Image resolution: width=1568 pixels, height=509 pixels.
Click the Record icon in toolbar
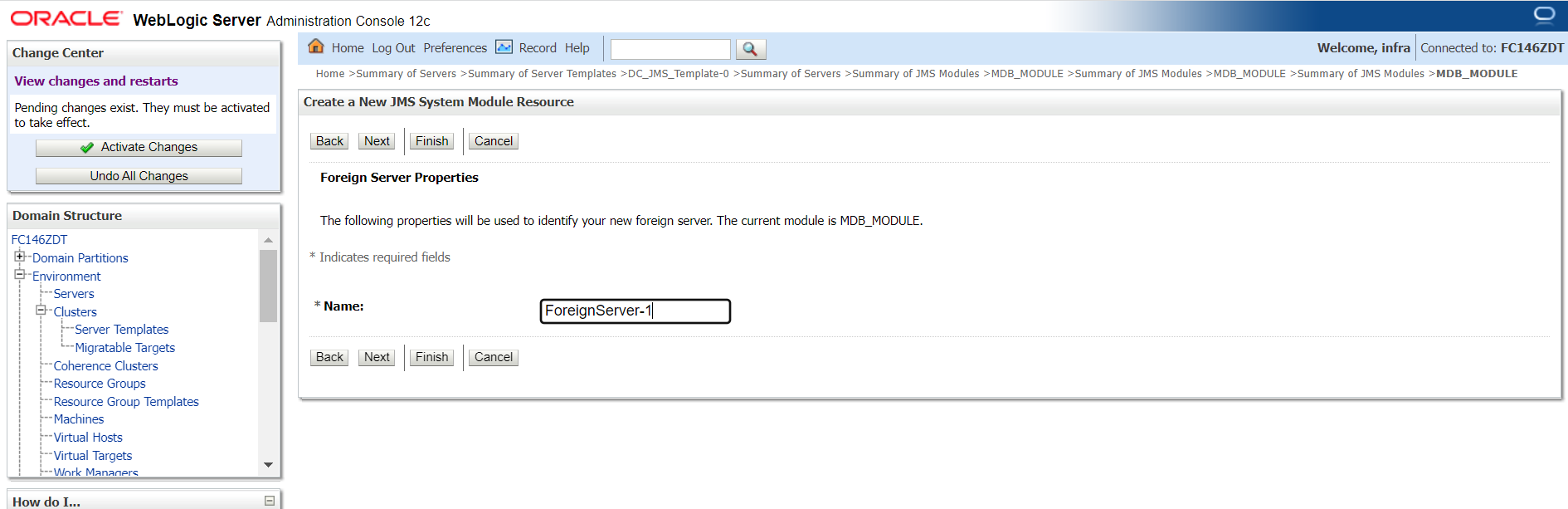click(x=504, y=46)
